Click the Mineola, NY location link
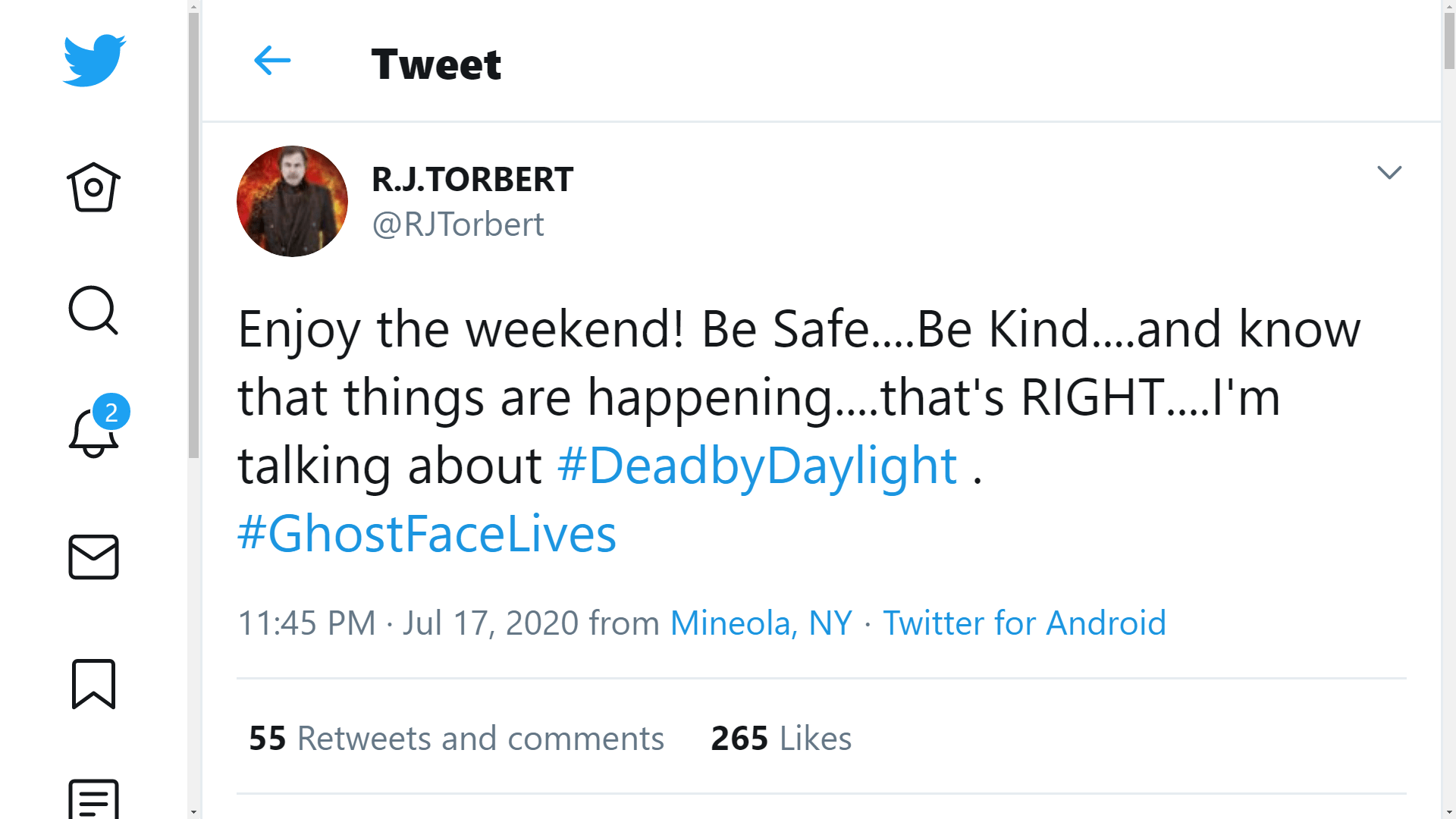This screenshot has height=819, width=1456. click(761, 623)
